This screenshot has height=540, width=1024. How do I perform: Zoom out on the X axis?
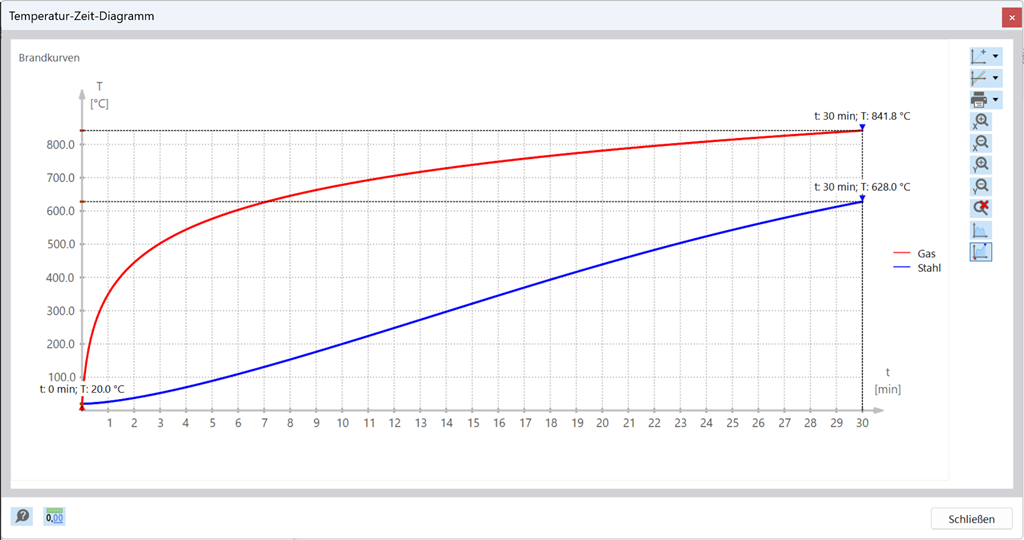click(981, 143)
